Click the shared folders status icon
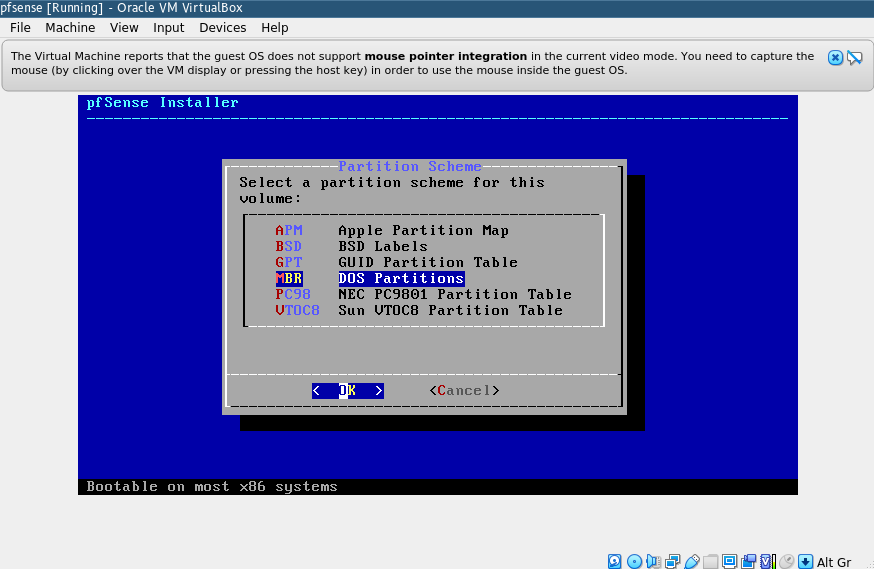The image size is (874, 569). click(710, 561)
